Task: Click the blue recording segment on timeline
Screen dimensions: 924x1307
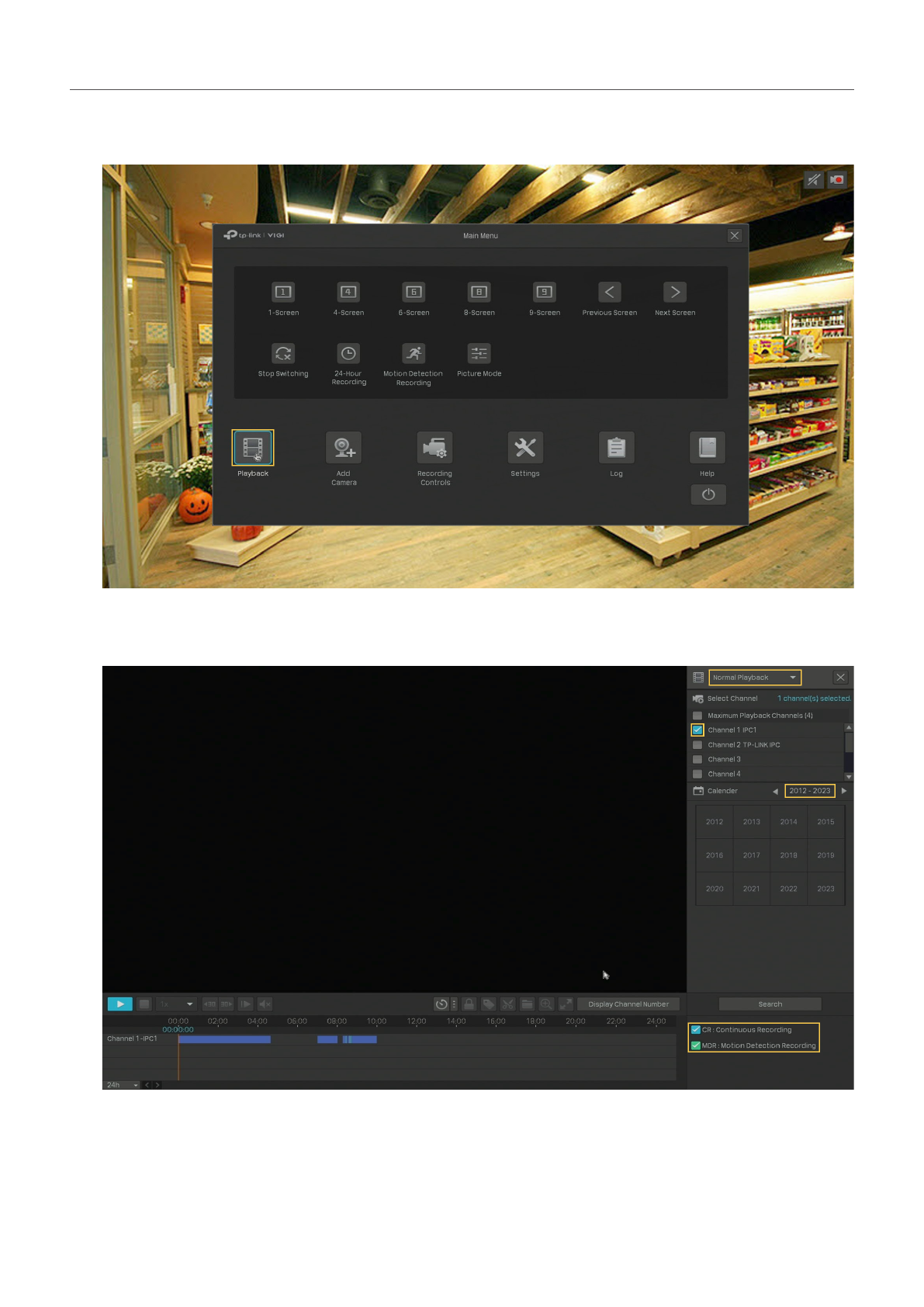Action: [224, 1039]
